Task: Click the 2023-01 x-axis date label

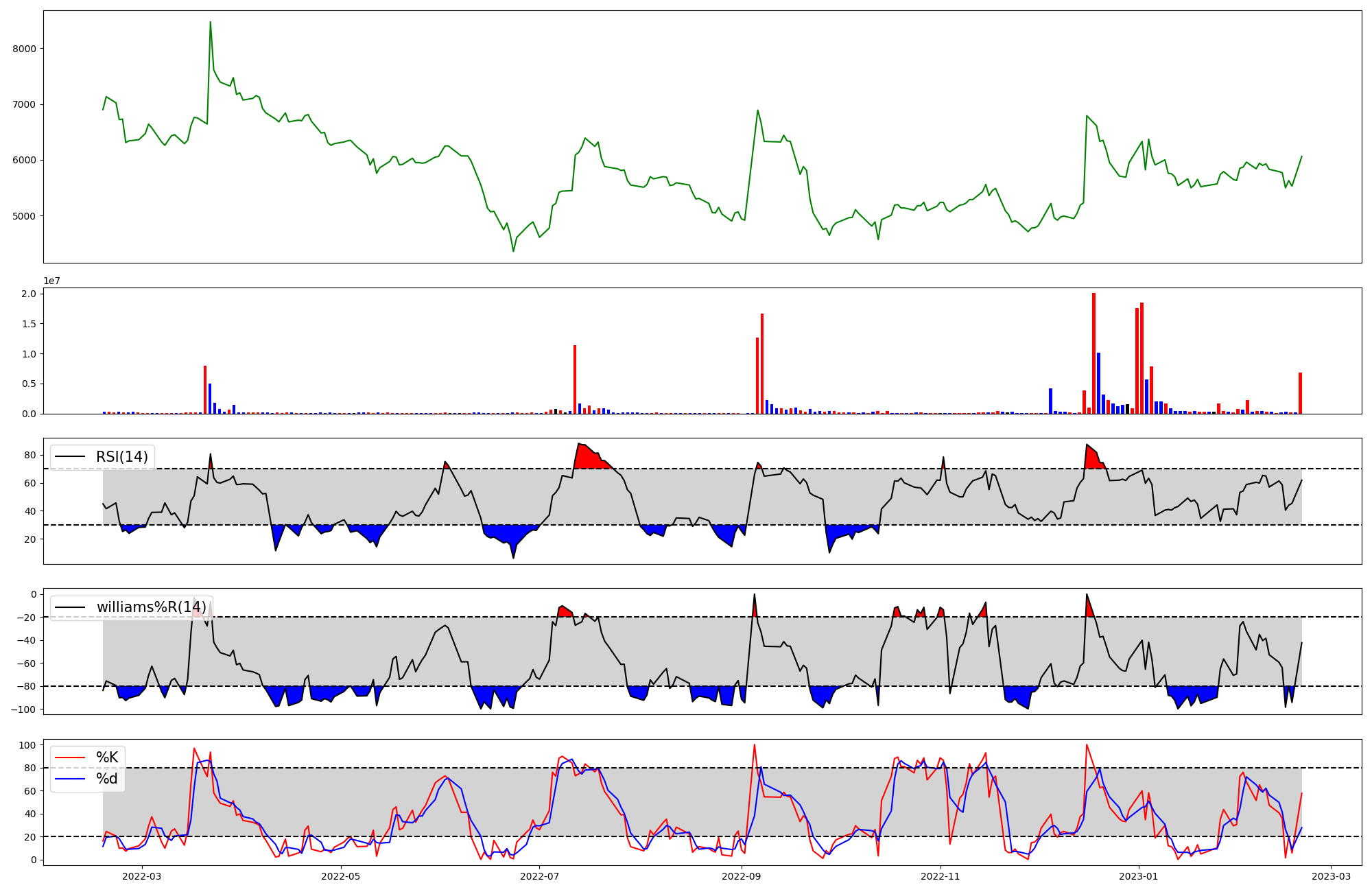Action: coord(1139,876)
